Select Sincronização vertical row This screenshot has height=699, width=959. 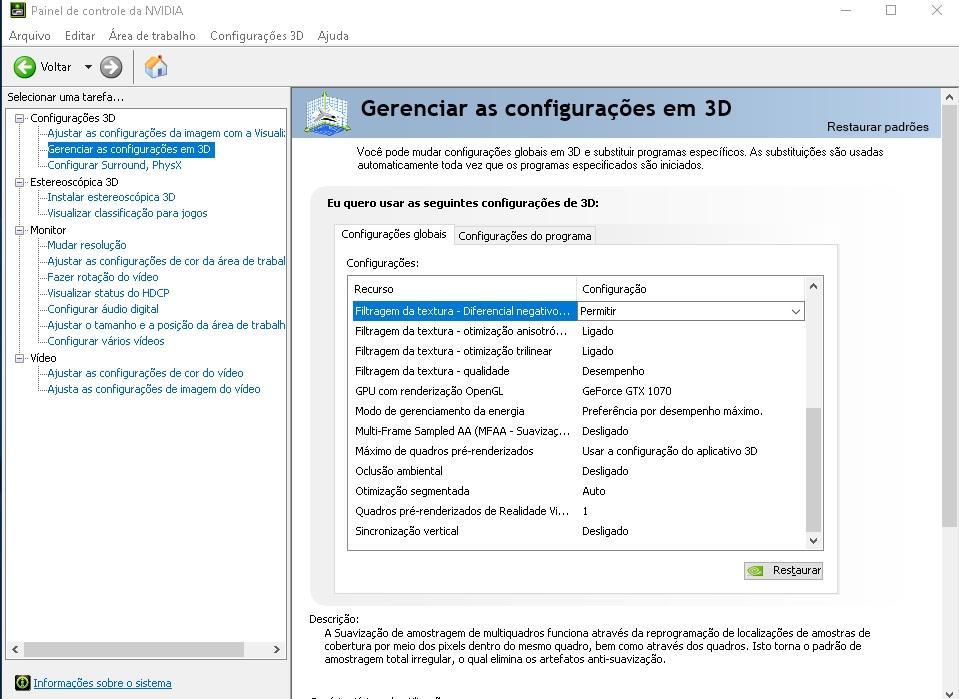coord(579,531)
